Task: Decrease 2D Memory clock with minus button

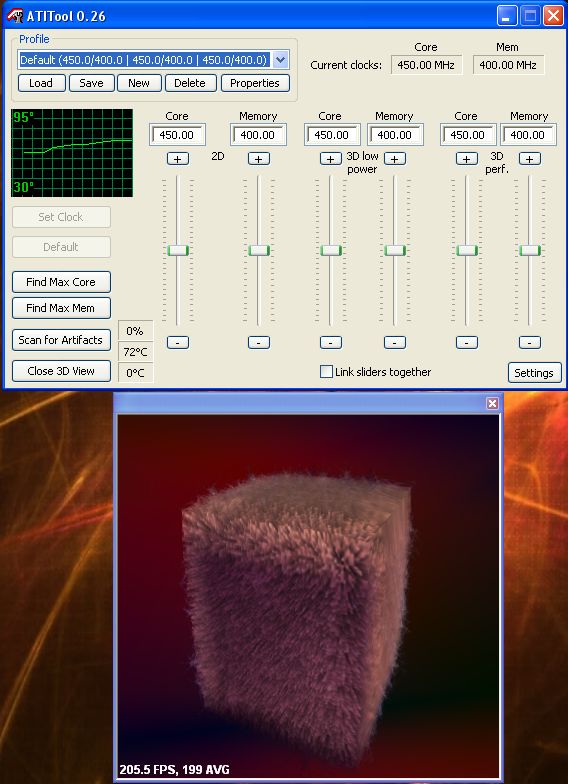Action: click(x=258, y=342)
